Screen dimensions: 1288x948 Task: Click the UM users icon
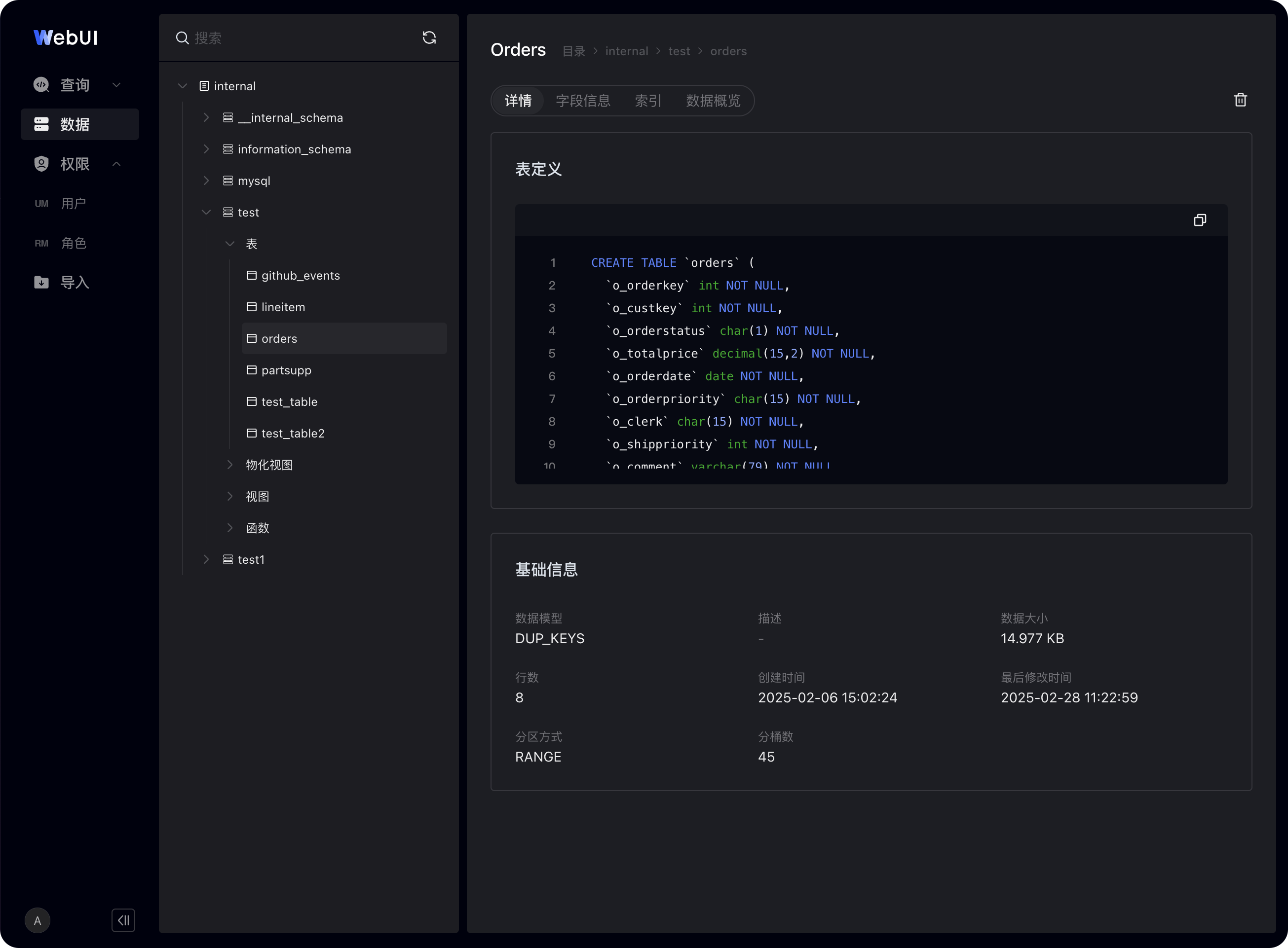point(41,204)
